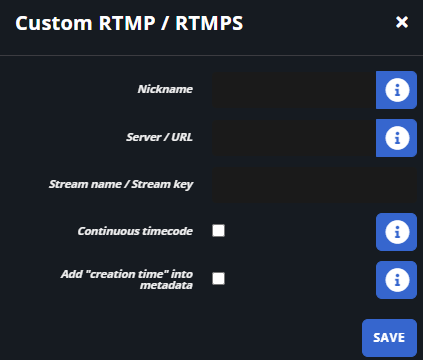
Task: Click the word metadata in the last label
Action: [x=166, y=285]
